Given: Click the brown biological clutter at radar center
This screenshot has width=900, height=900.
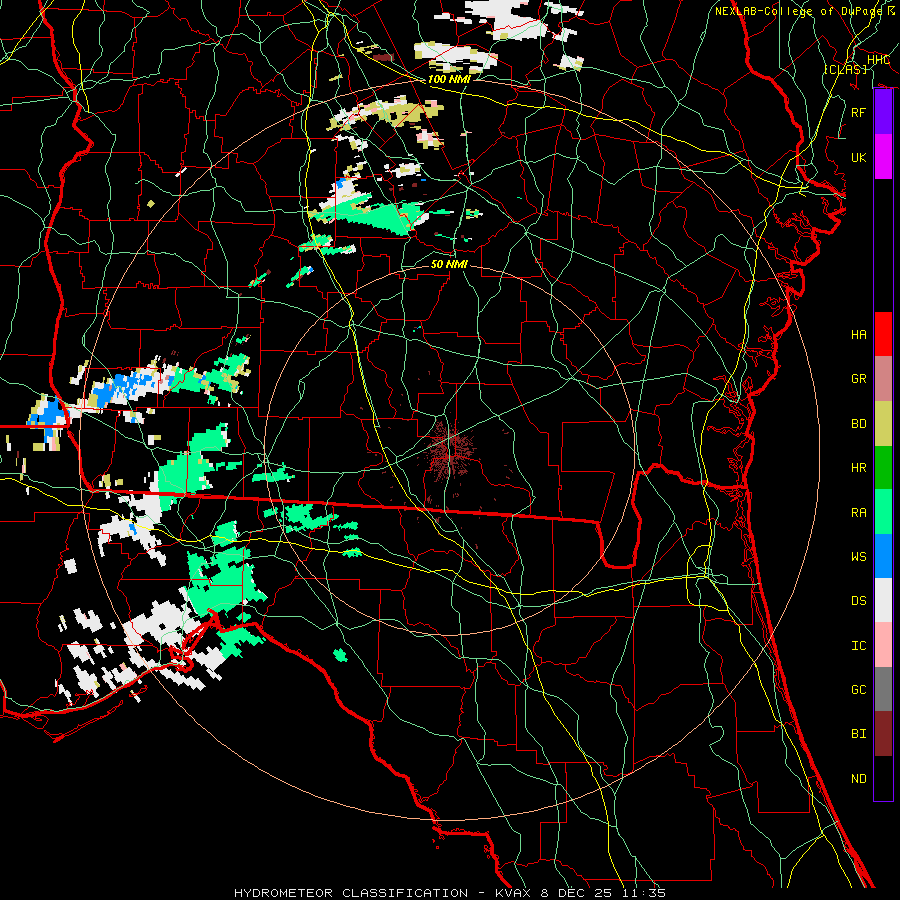Looking at the screenshot, I should click(x=452, y=451).
